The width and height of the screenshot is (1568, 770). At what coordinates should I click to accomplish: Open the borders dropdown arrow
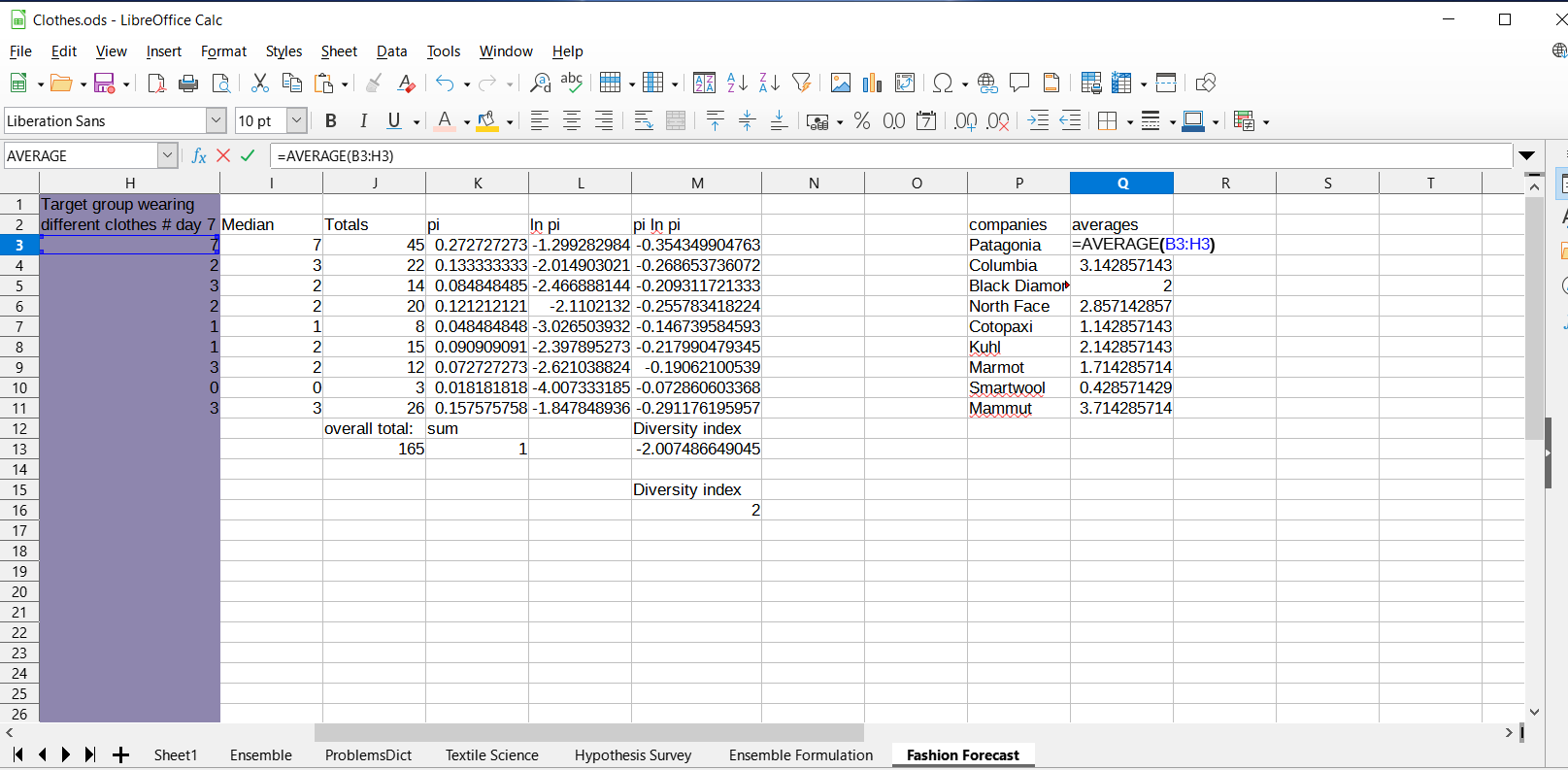pyautogui.click(x=1130, y=121)
